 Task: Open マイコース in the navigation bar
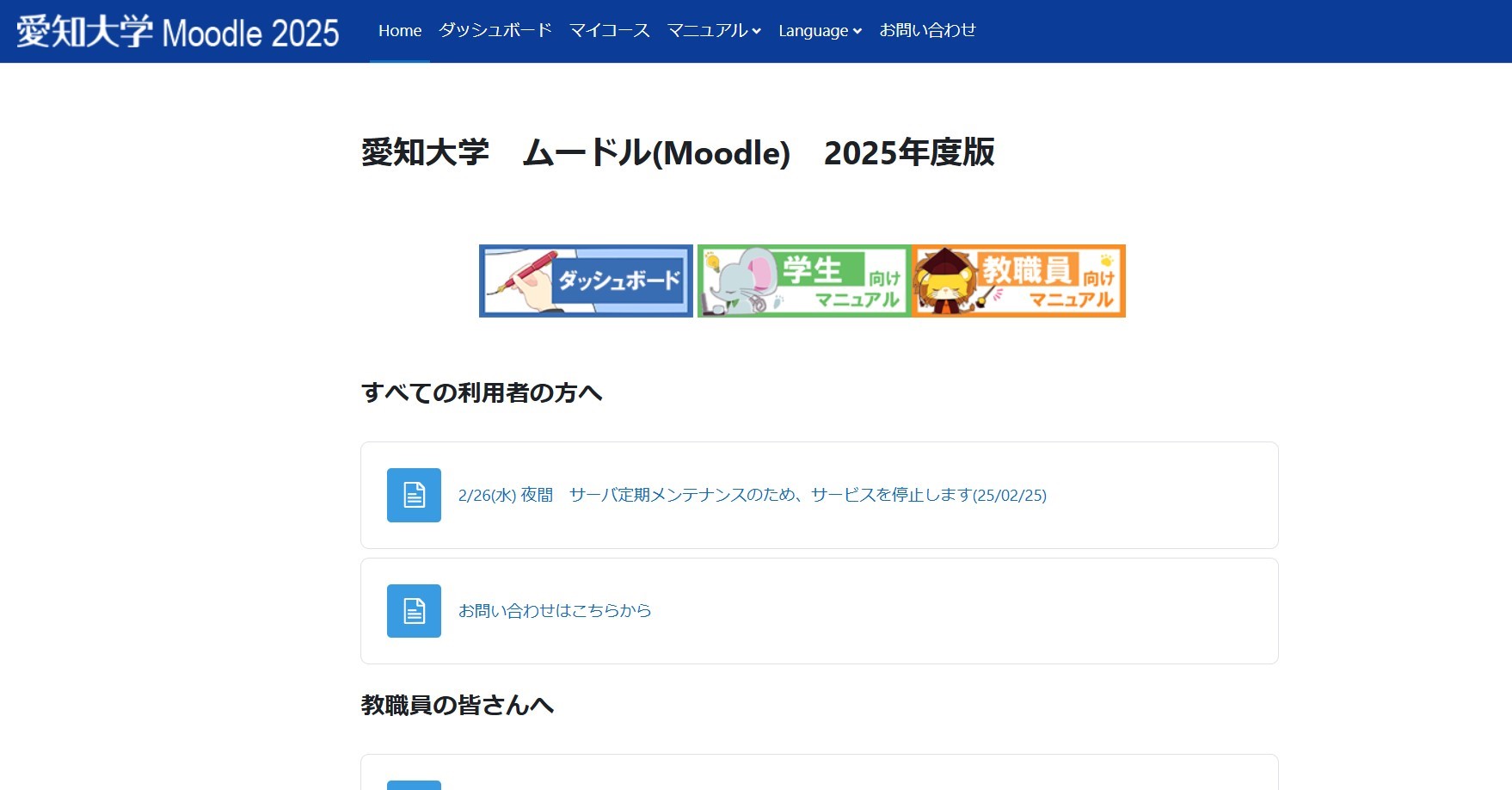point(610,31)
